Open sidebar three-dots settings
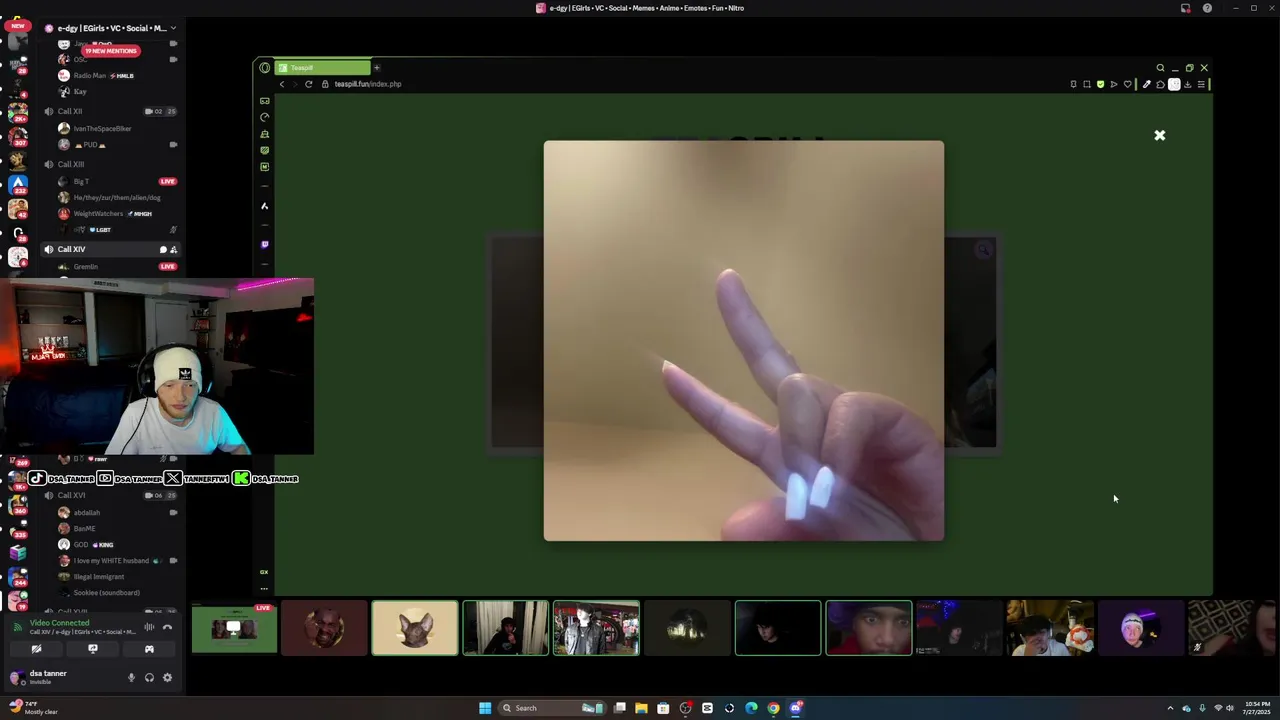Image resolution: width=1280 pixels, height=720 pixels. [264, 588]
